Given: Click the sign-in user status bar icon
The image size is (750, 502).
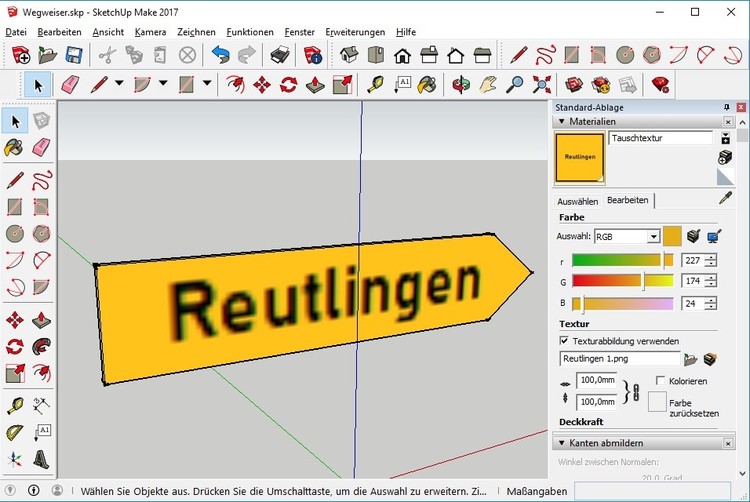Looking at the screenshot, I should pyautogui.click(x=57, y=491).
